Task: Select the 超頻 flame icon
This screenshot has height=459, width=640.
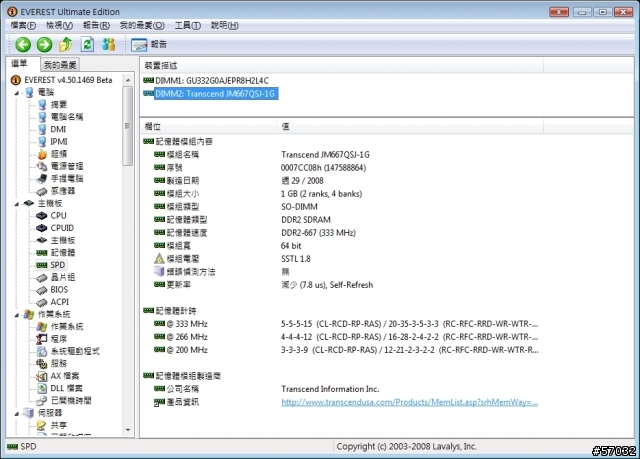Action: [42, 154]
